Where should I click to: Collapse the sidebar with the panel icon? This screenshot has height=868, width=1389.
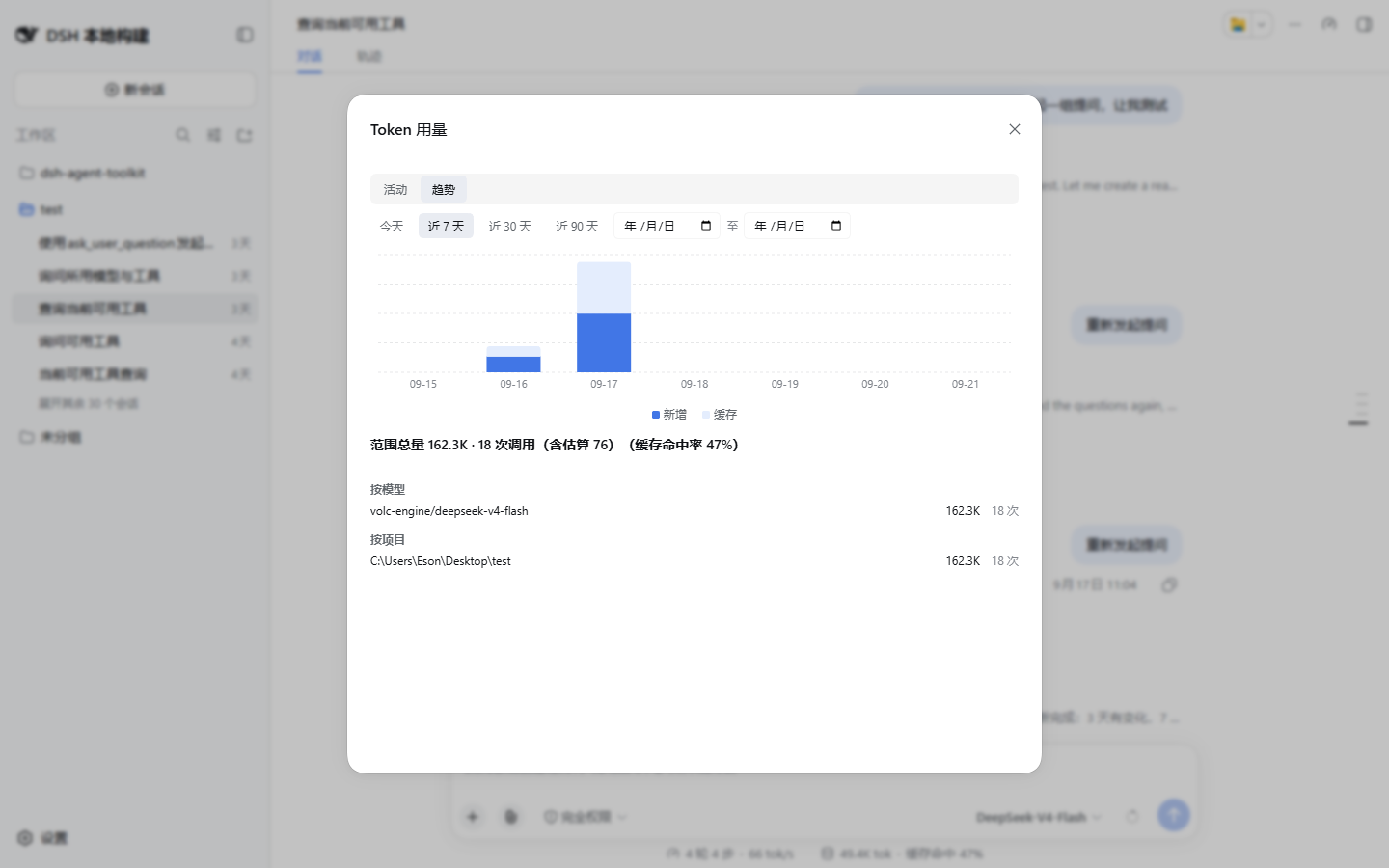pyautogui.click(x=245, y=35)
